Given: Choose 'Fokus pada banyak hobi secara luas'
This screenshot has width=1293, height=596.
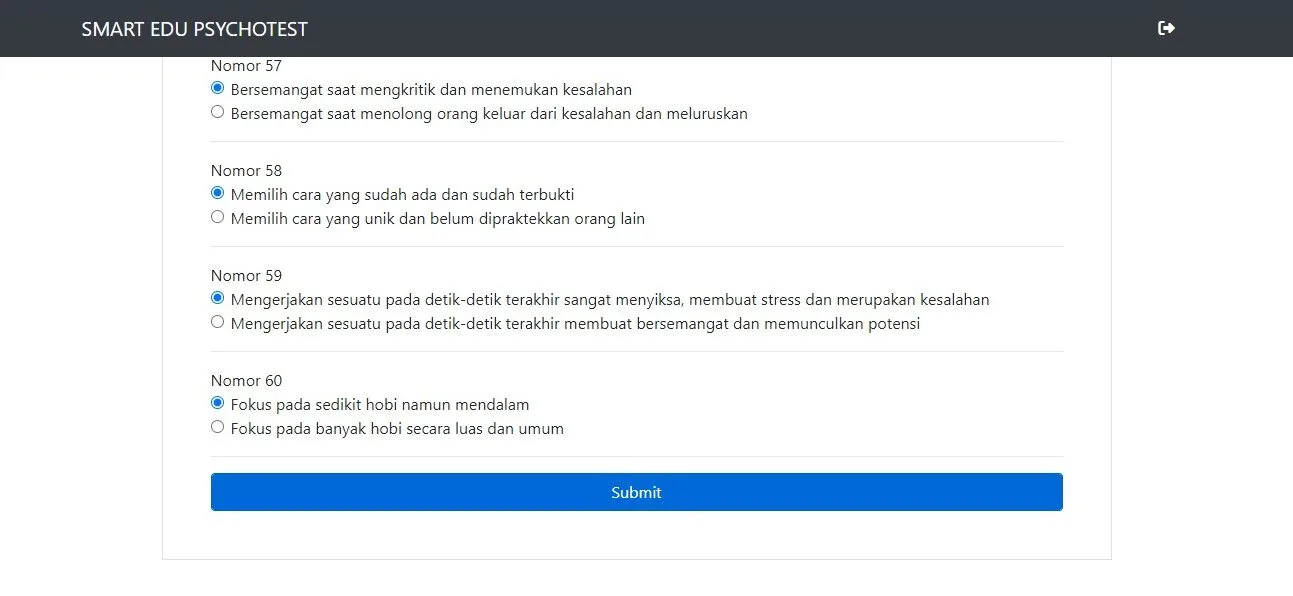Looking at the screenshot, I should point(217,427).
